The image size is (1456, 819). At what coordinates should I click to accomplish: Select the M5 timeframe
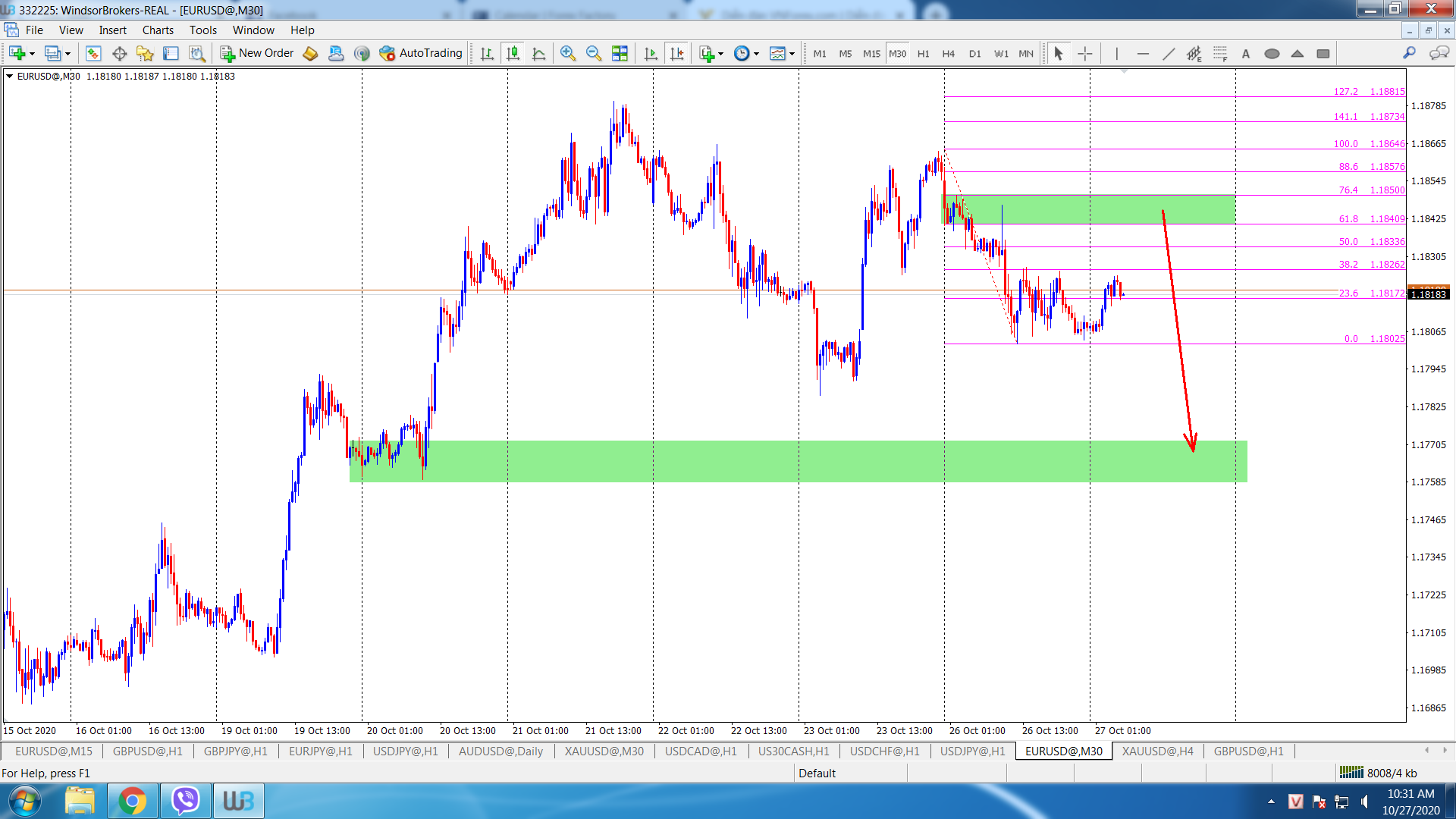(846, 54)
